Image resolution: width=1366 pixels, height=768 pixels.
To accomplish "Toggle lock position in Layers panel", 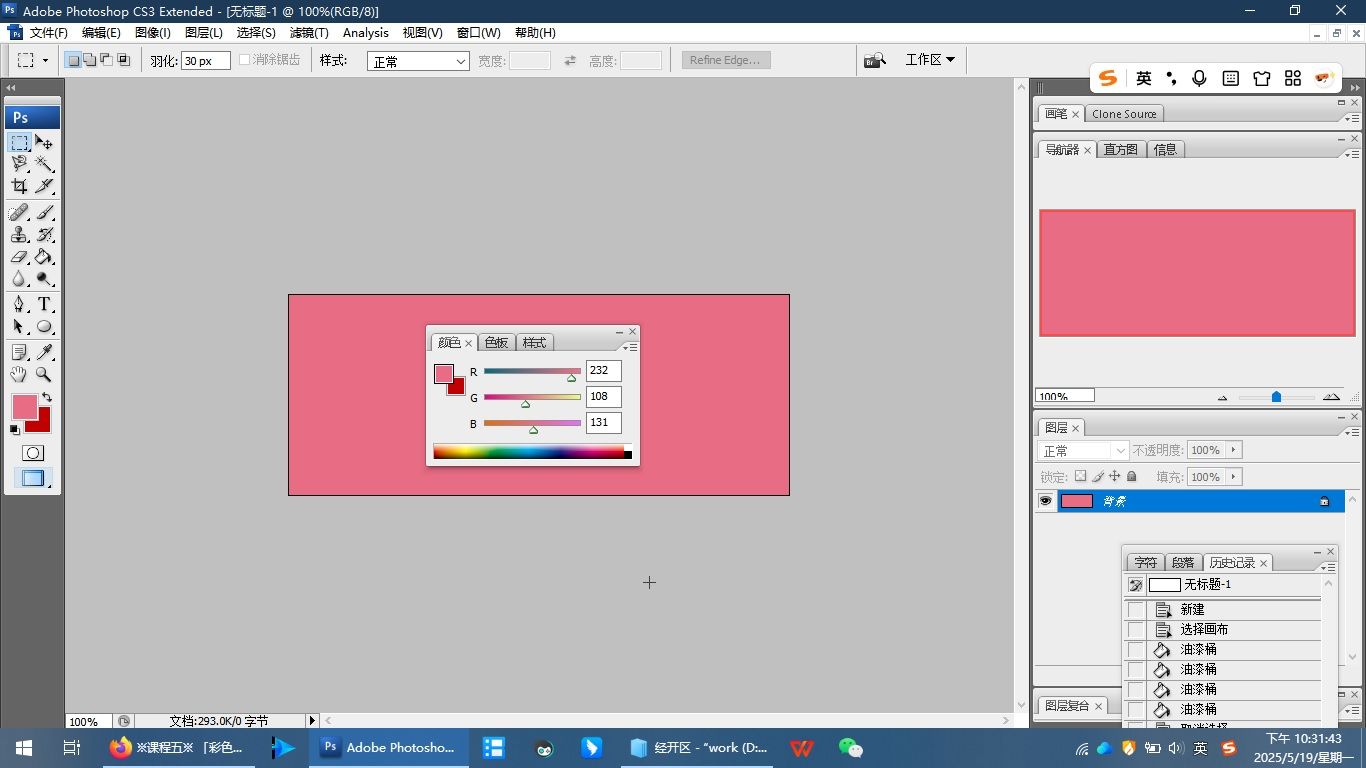I will click(1115, 477).
